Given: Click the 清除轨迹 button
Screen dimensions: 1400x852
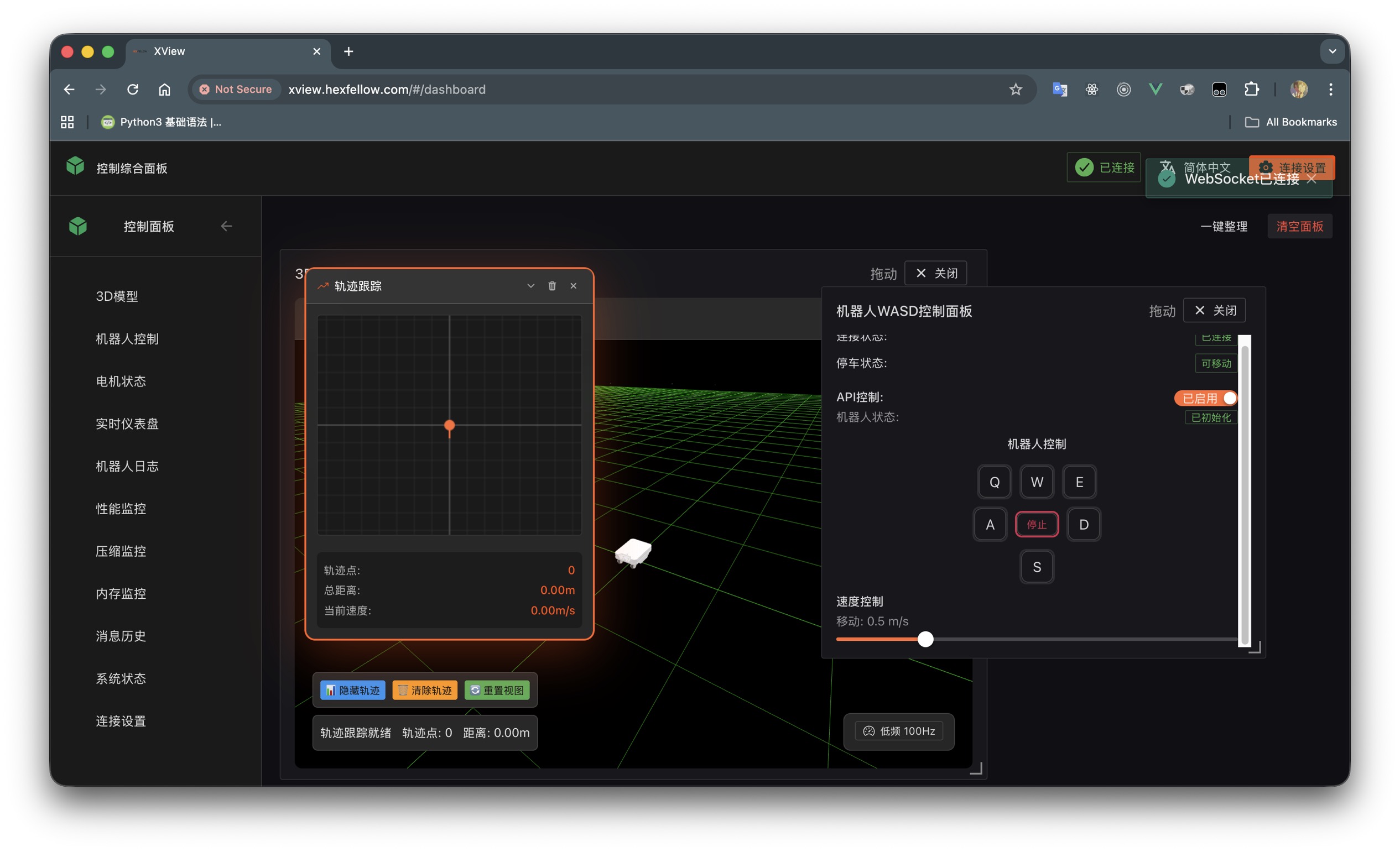Looking at the screenshot, I should click(424, 690).
